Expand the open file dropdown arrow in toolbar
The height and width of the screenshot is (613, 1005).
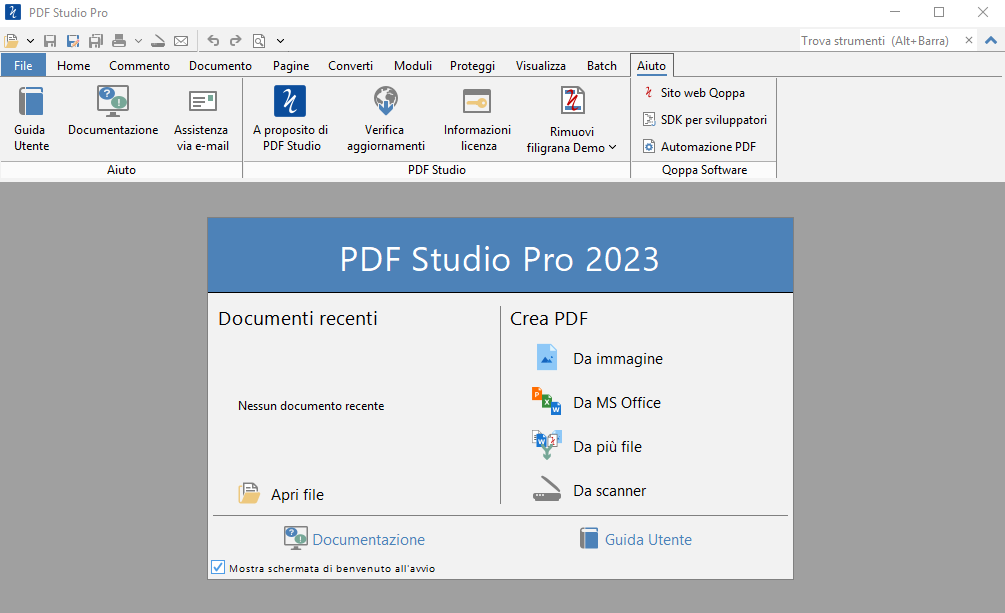tap(30, 41)
